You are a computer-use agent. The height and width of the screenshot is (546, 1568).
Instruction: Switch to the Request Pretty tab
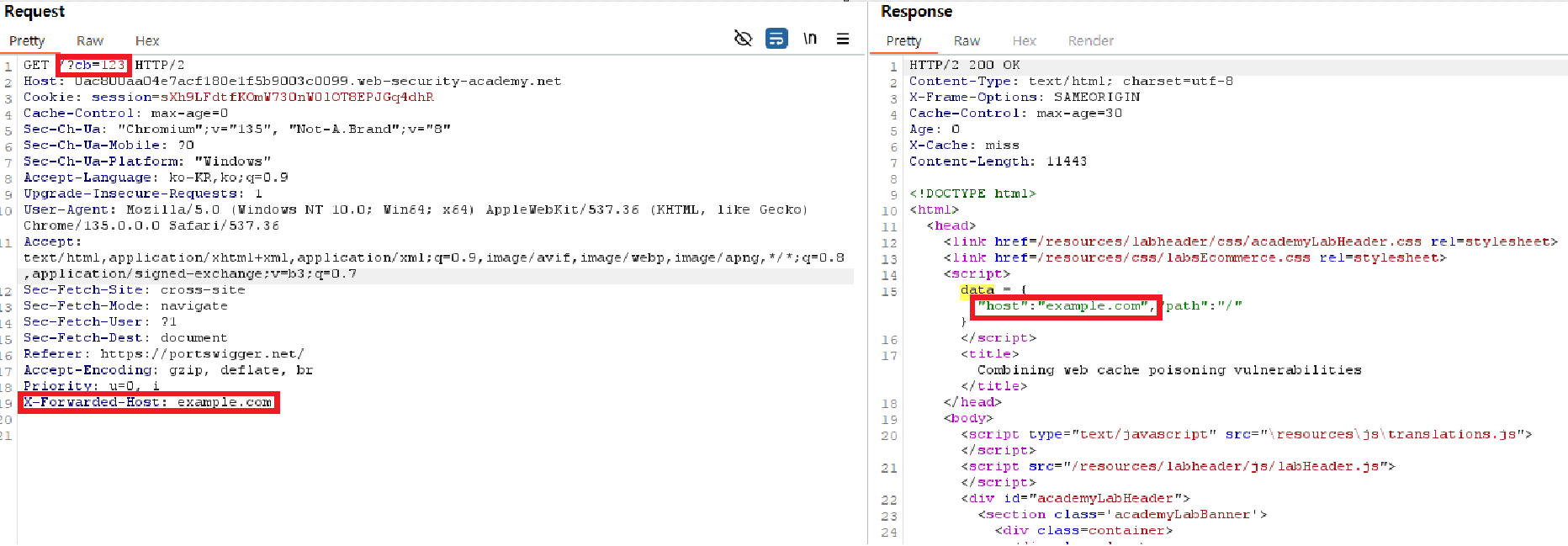click(x=27, y=40)
